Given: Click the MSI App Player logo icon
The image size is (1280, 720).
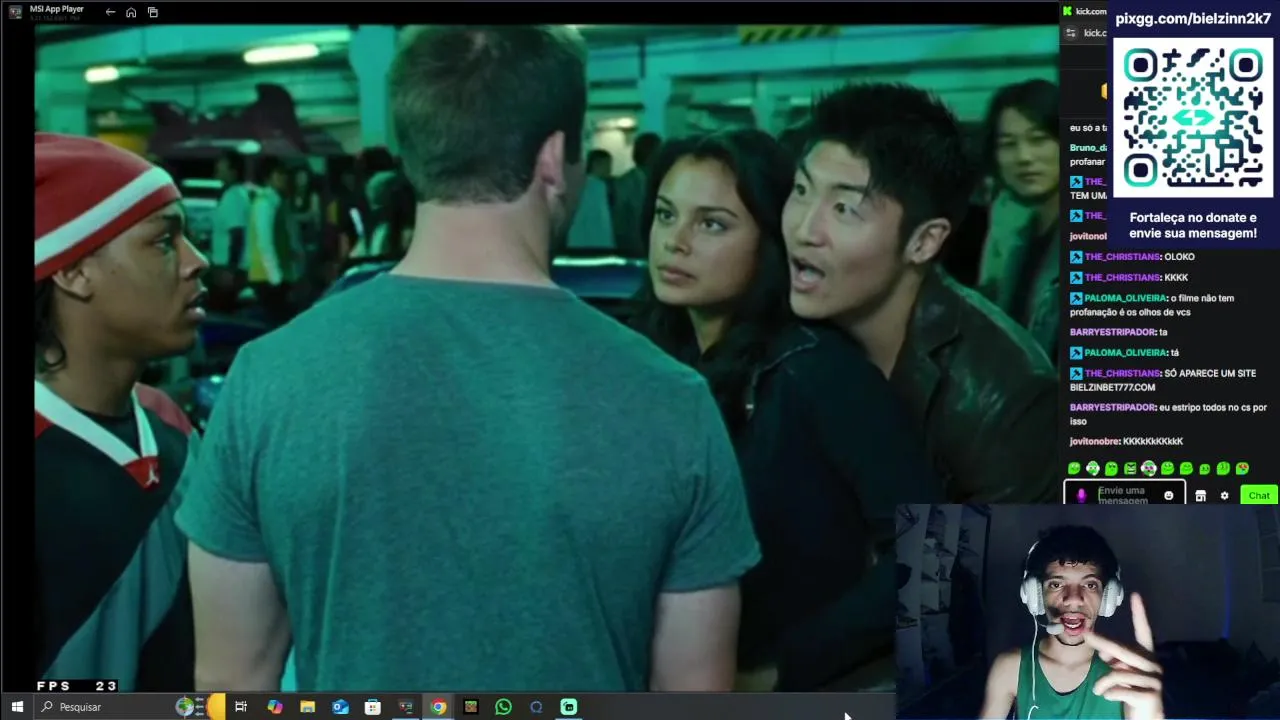Looking at the screenshot, I should click(16, 12).
